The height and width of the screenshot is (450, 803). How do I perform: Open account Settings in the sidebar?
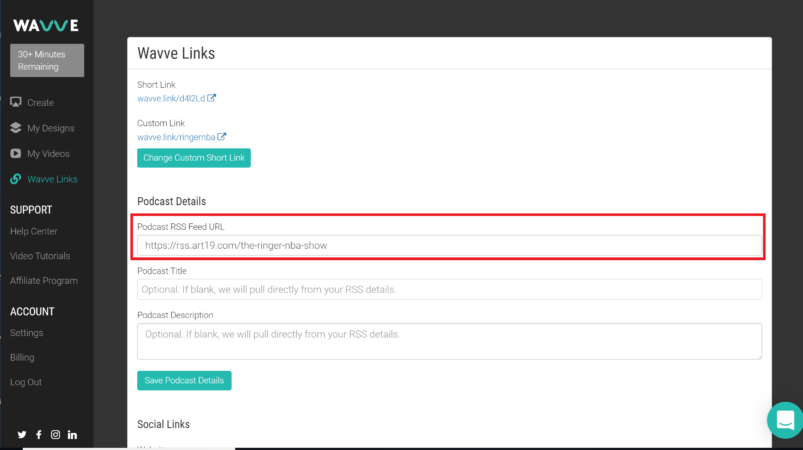(x=26, y=333)
